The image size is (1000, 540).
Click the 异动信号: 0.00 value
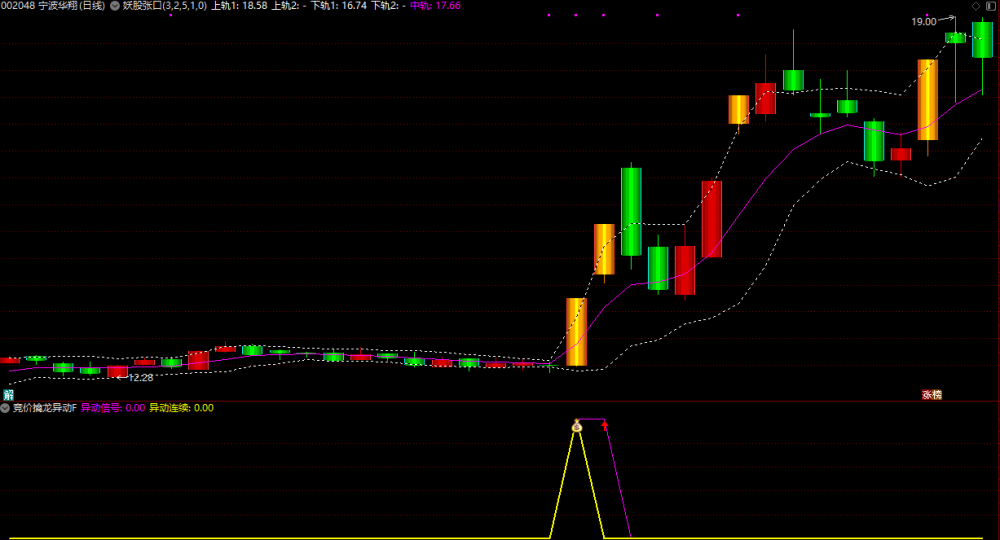113,408
